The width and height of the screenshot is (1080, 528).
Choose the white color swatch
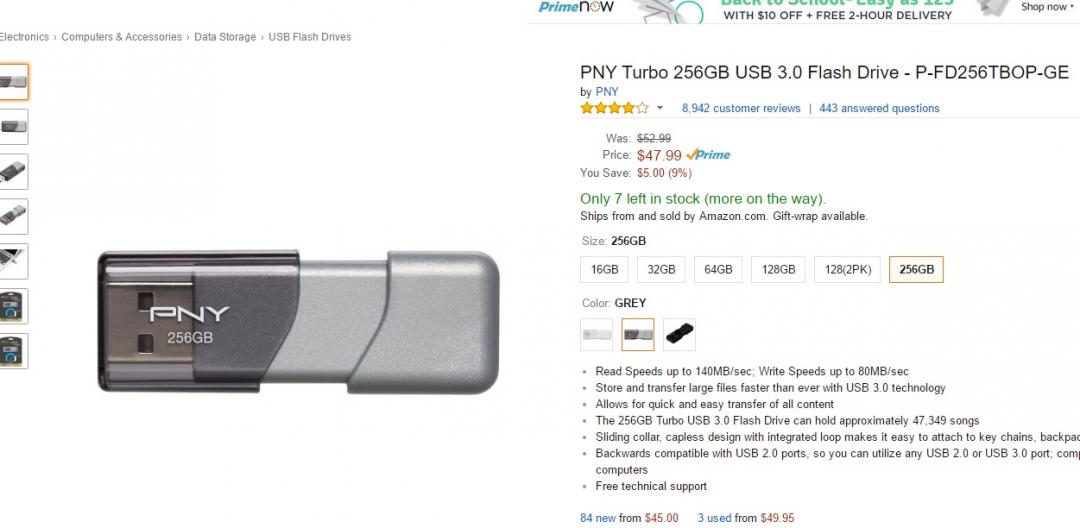click(597, 334)
